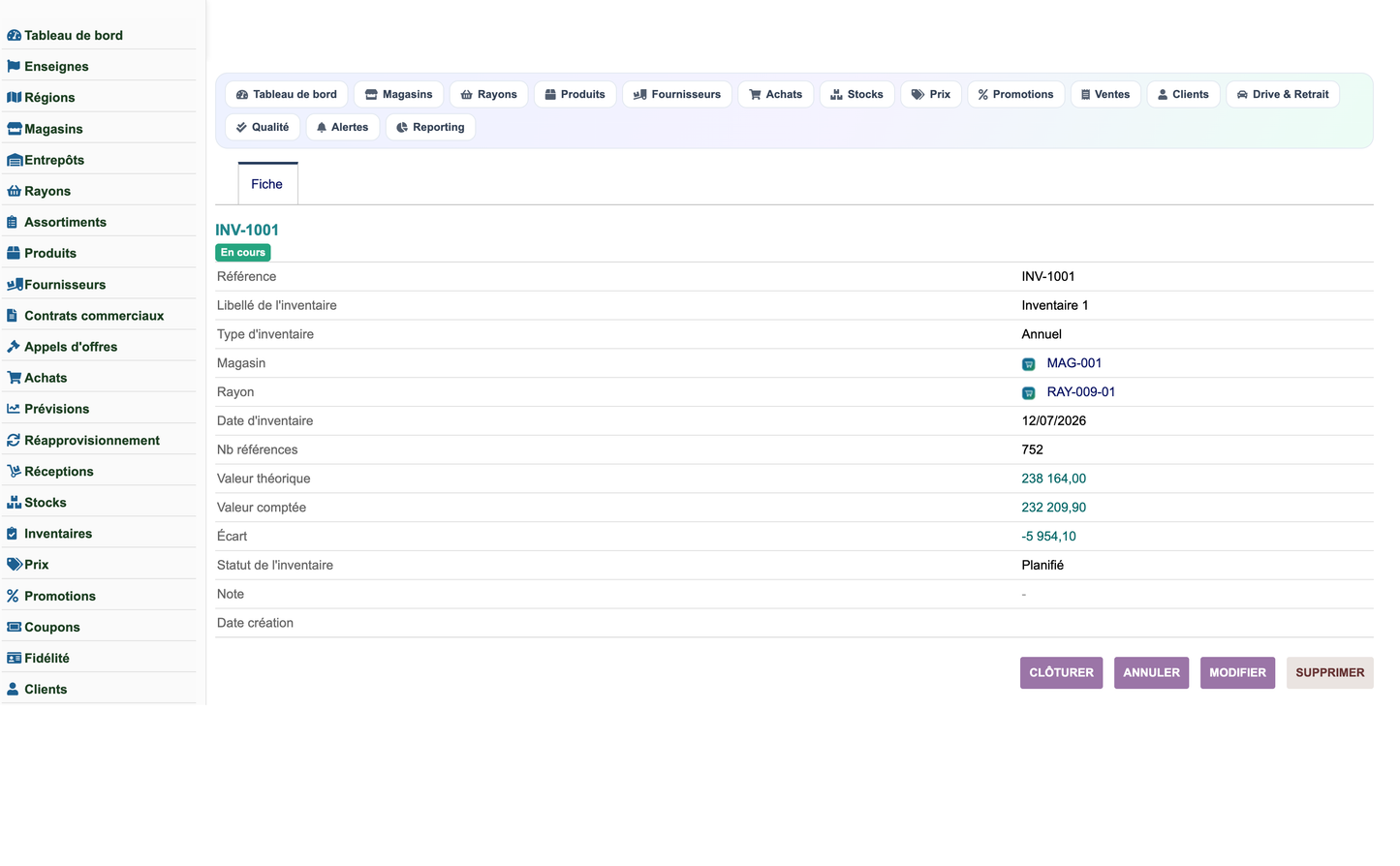
Task: Go to Clients in top navigation bar
Action: click(1183, 94)
